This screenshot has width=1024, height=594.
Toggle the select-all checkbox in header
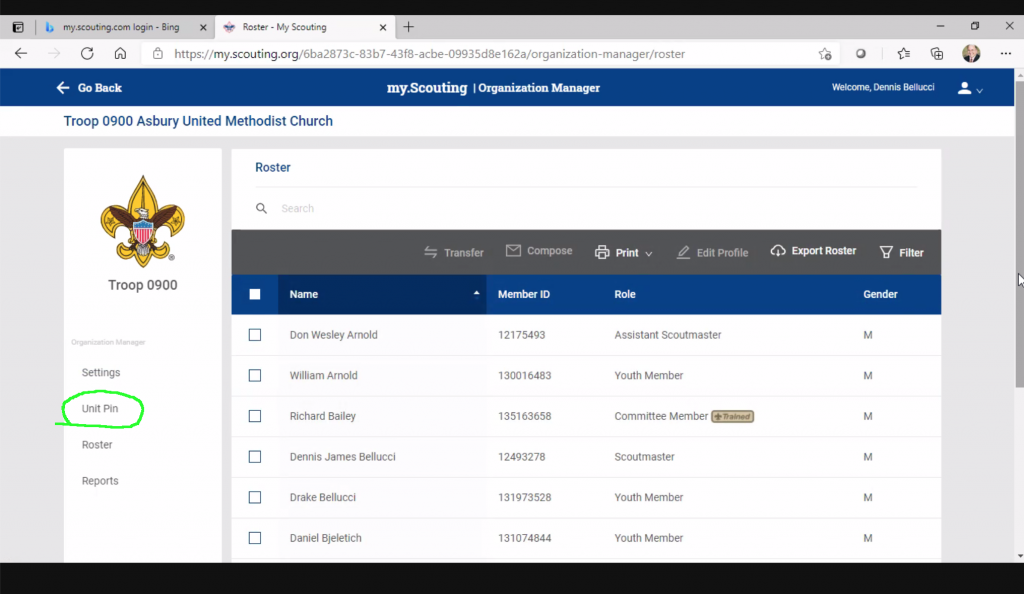pos(255,294)
